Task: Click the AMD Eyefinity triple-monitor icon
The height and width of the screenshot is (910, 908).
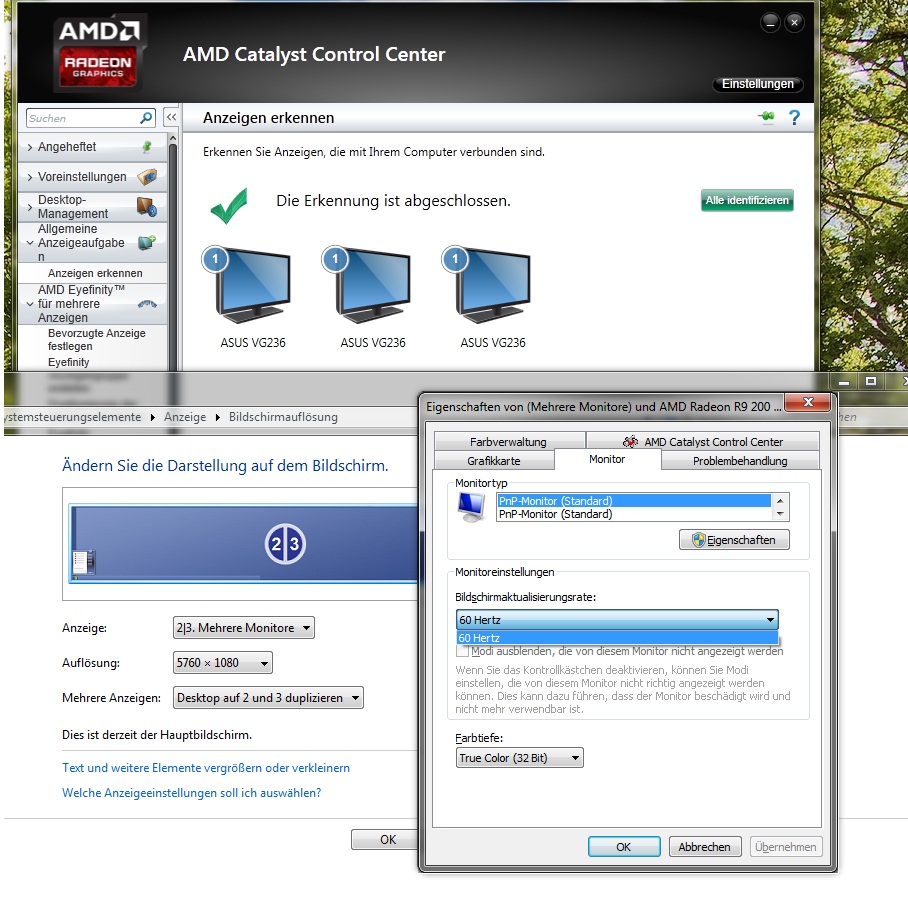Action: point(147,304)
